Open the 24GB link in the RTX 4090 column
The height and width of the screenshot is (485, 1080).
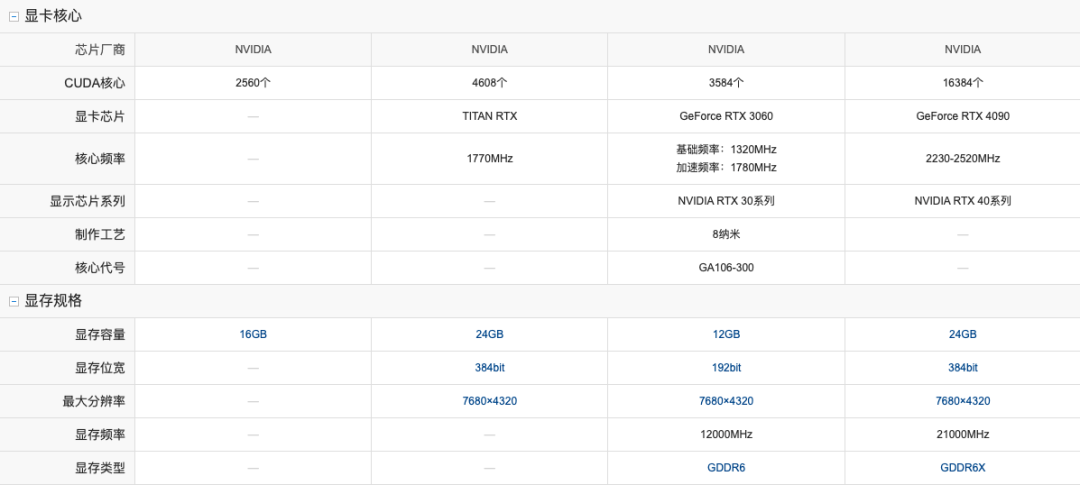pos(962,335)
